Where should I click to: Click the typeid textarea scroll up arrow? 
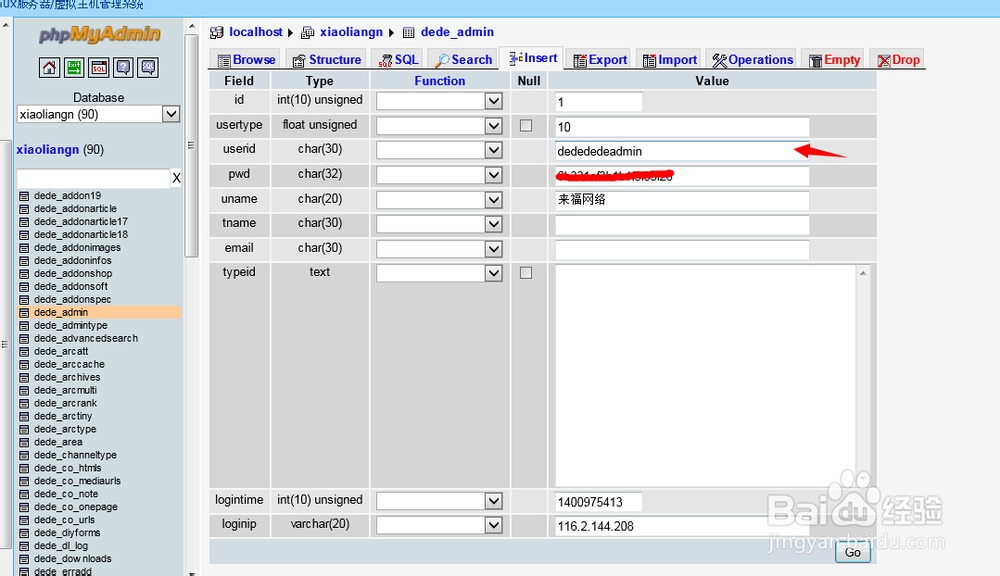point(863,273)
